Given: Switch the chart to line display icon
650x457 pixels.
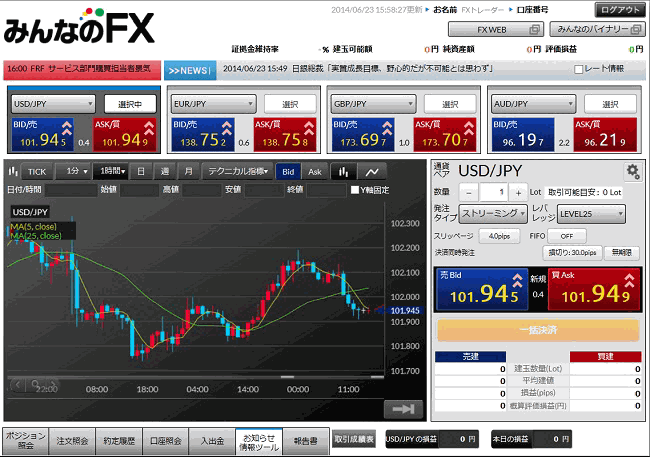Looking at the screenshot, I should [x=372, y=171].
